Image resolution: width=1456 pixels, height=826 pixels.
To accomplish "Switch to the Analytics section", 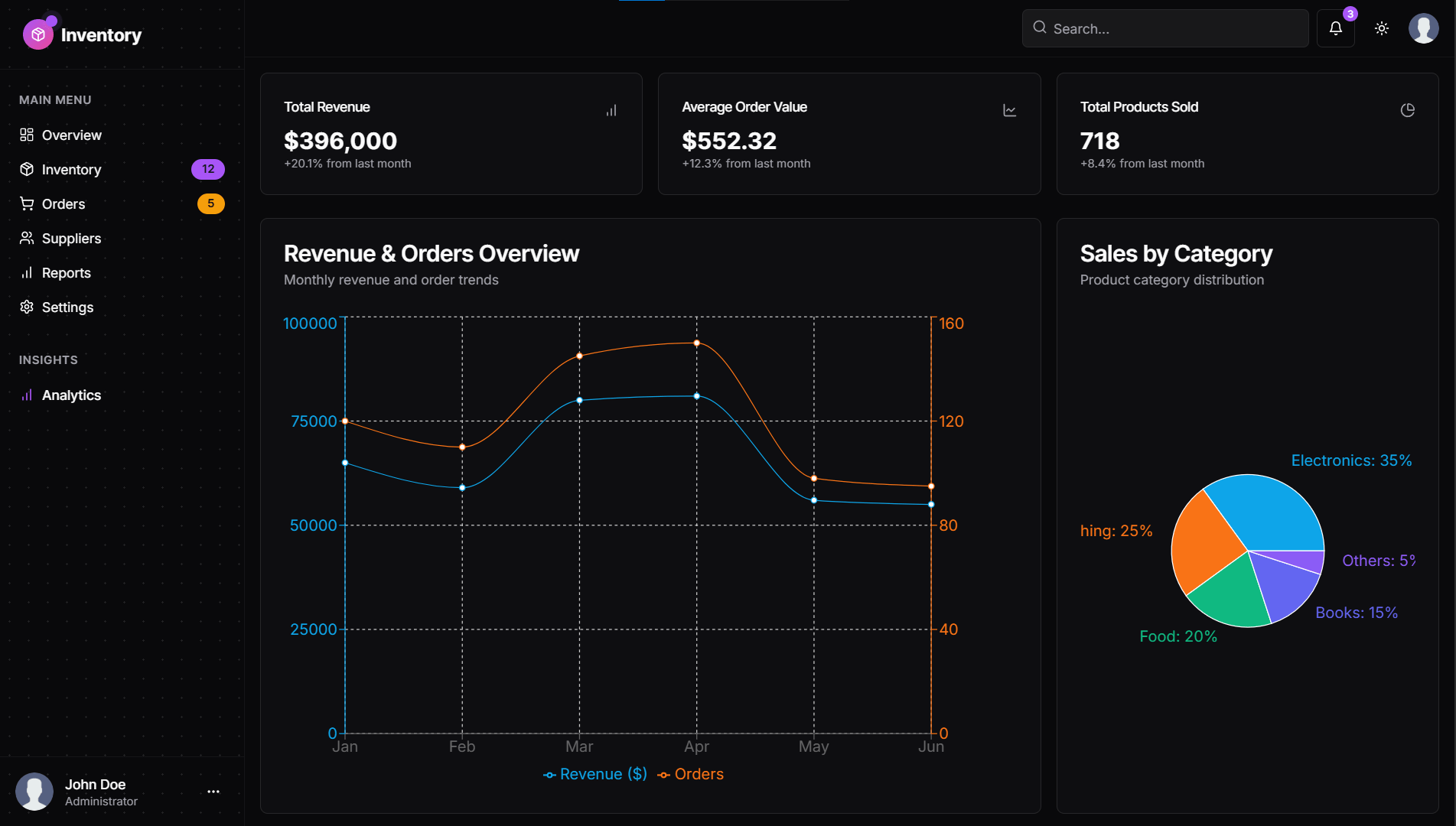I will click(71, 395).
